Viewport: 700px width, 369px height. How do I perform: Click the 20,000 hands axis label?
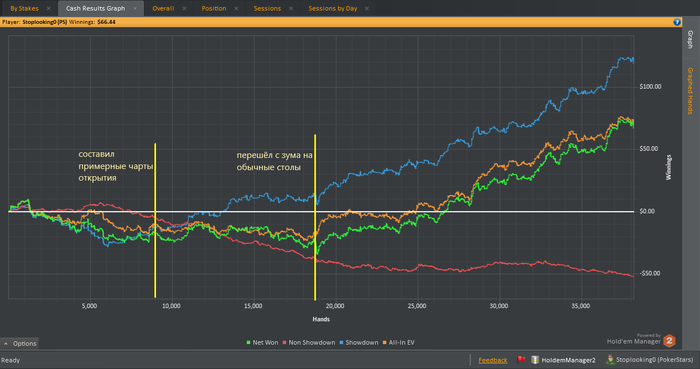click(335, 306)
